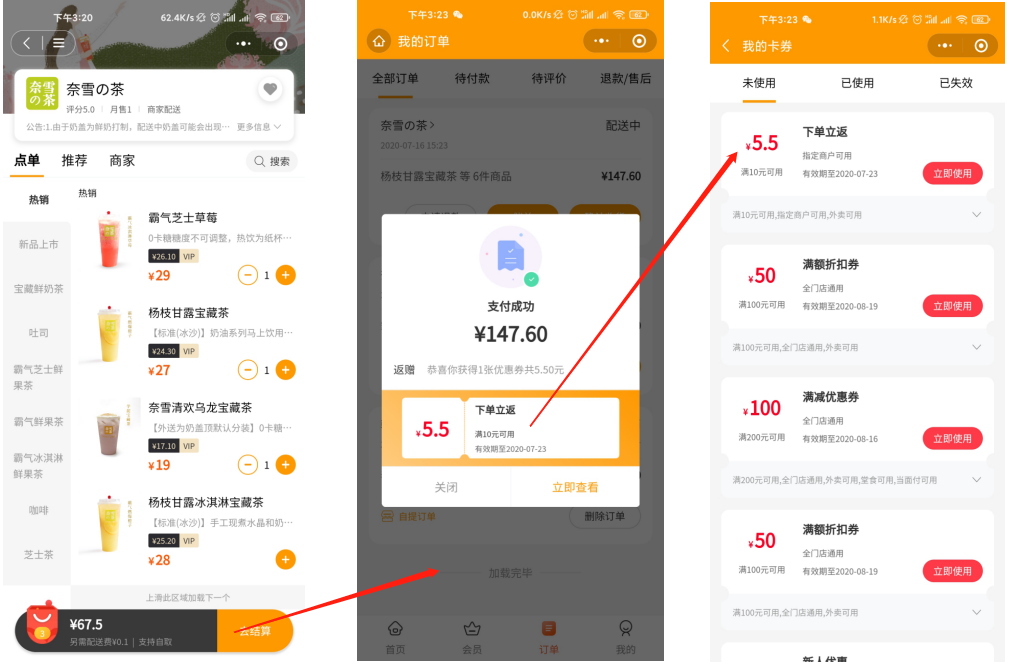Viewport: 1012px width, 672px height.
Task: Open the shopping bag cart icon
Action: point(42,622)
